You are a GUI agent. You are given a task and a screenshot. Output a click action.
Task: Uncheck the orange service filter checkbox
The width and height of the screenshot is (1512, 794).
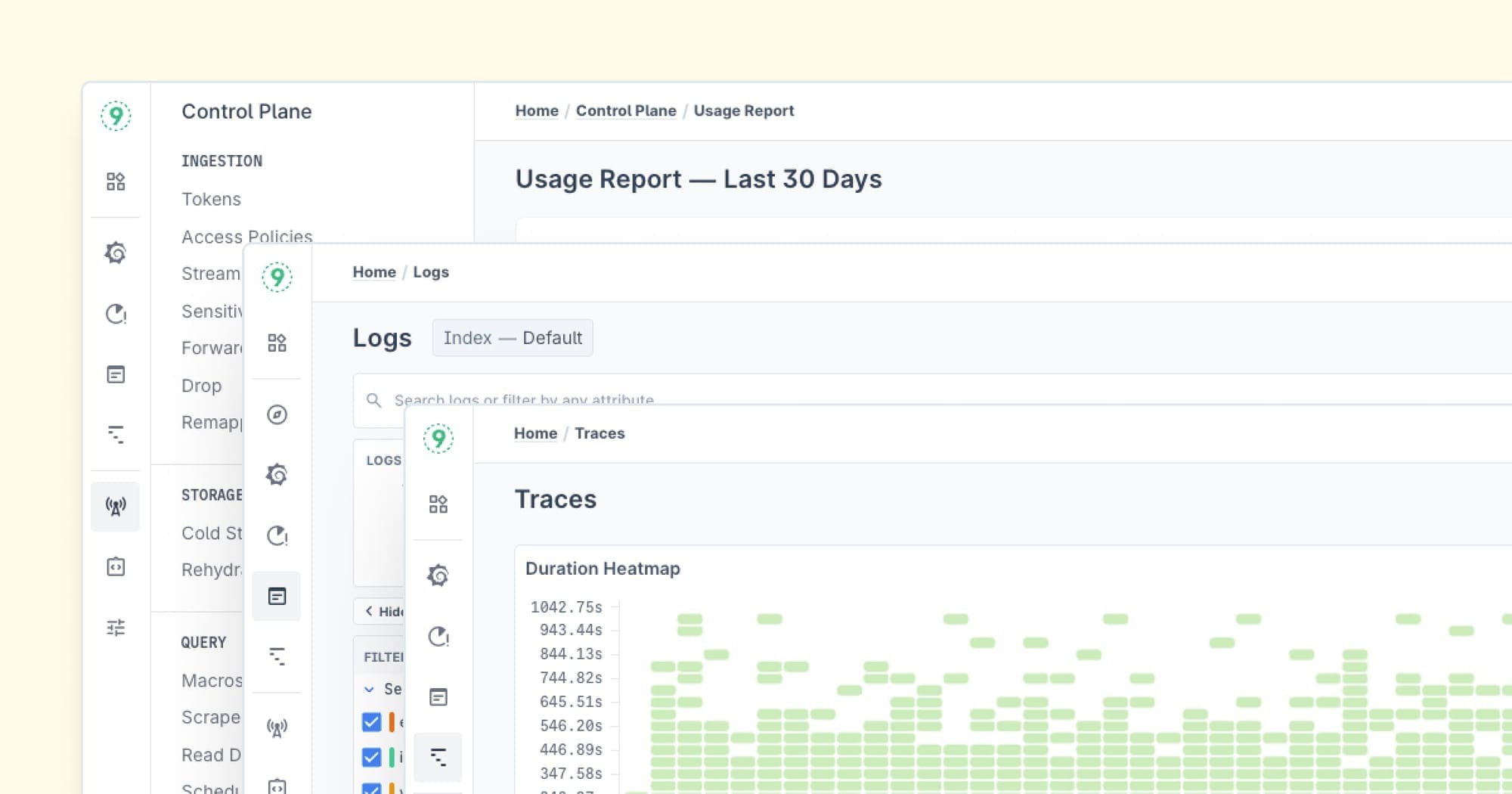(x=371, y=723)
